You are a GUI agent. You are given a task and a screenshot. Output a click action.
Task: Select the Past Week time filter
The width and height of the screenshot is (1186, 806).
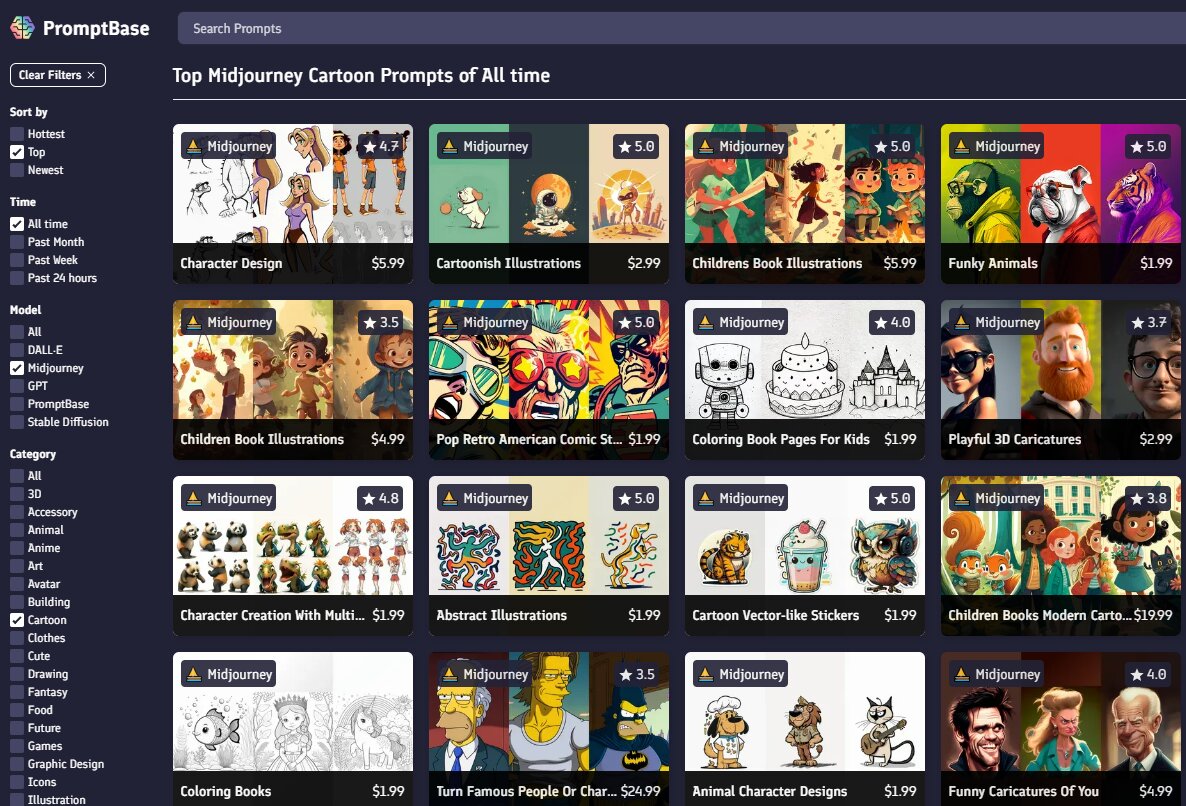click(17, 260)
